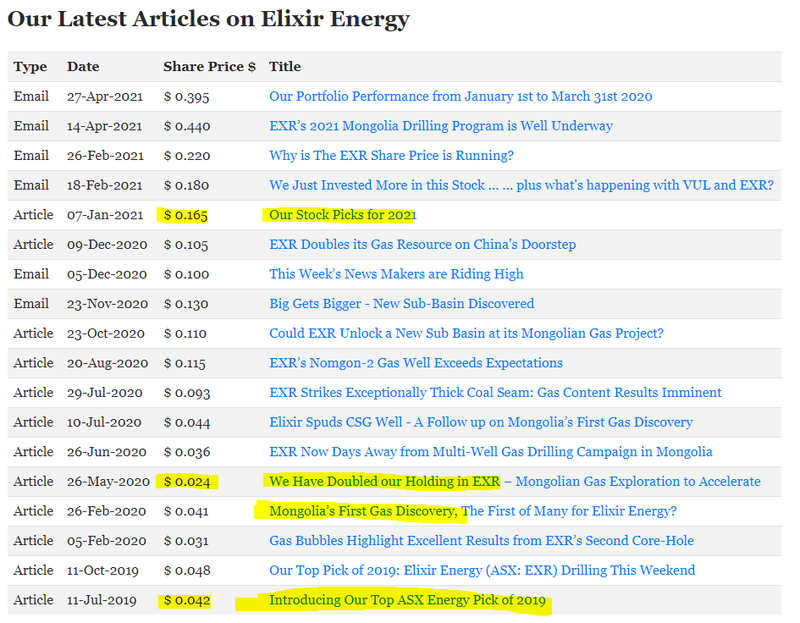Select the date '11-Jul-2019'
The image size is (800, 623).
pyautogui.click(x=102, y=600)
